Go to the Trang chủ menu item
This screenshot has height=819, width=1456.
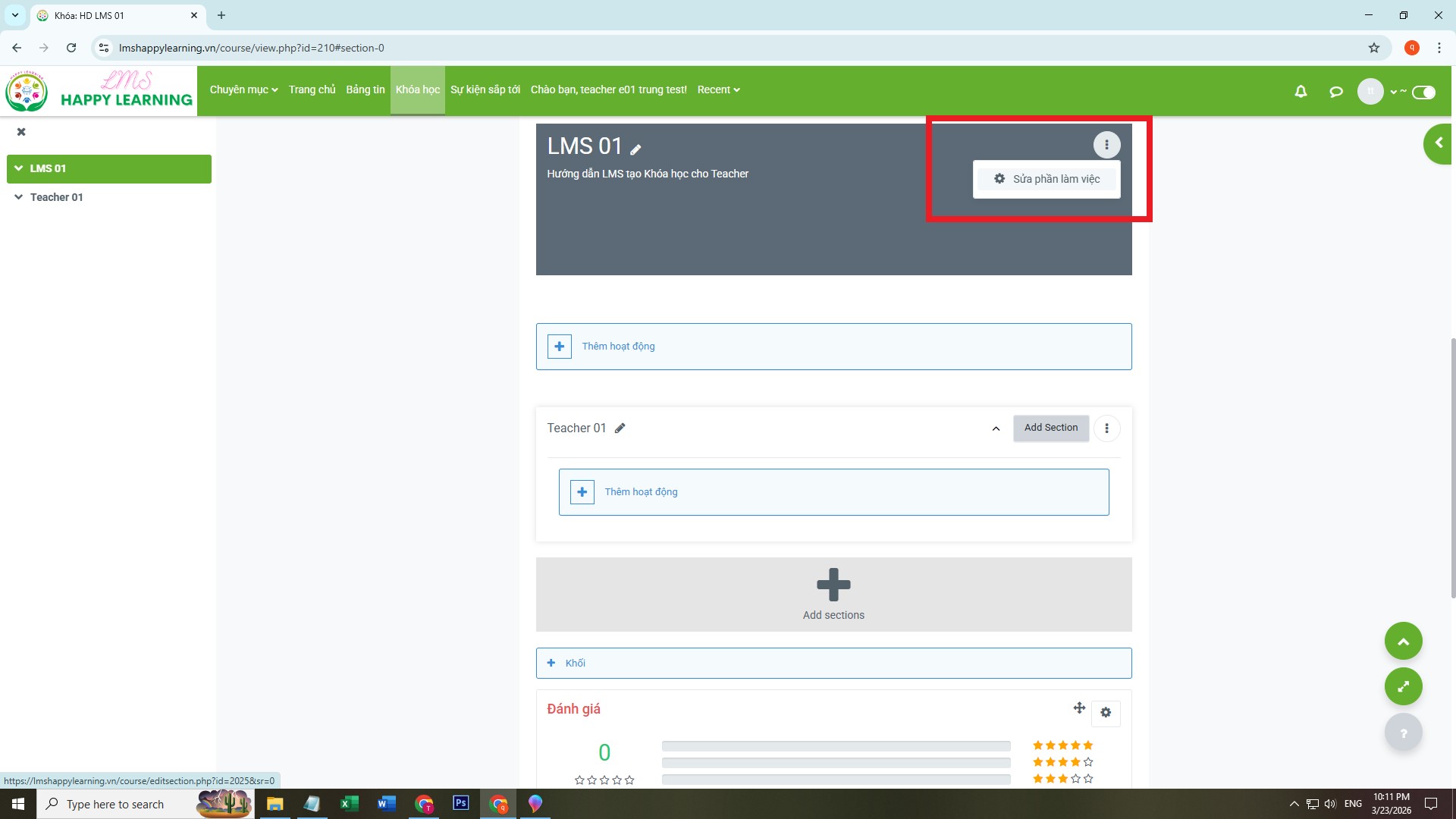click(x=312, y=89)
